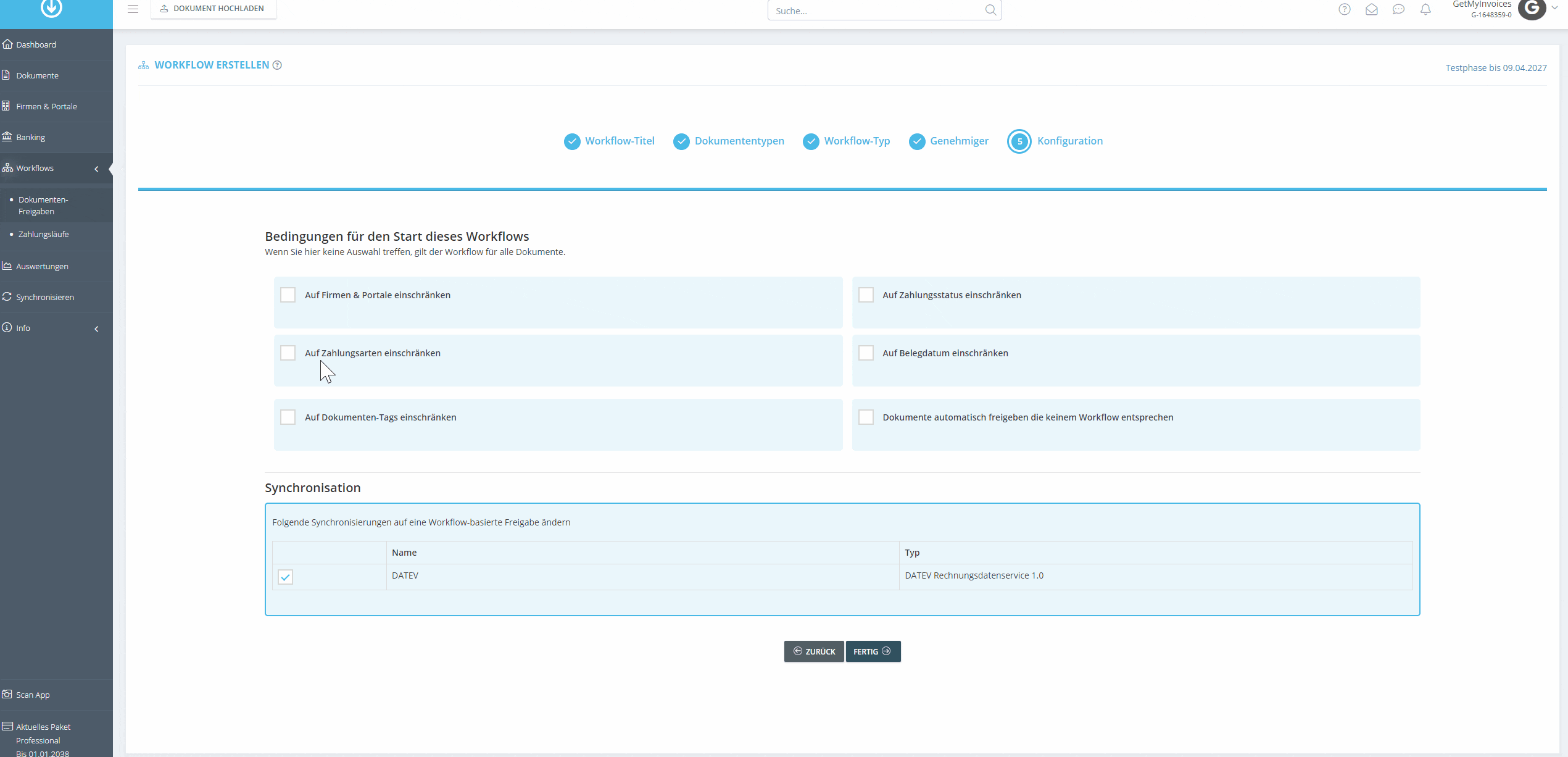
Task: Open Synchronisieren in sidebar
Action: point(56,297)
